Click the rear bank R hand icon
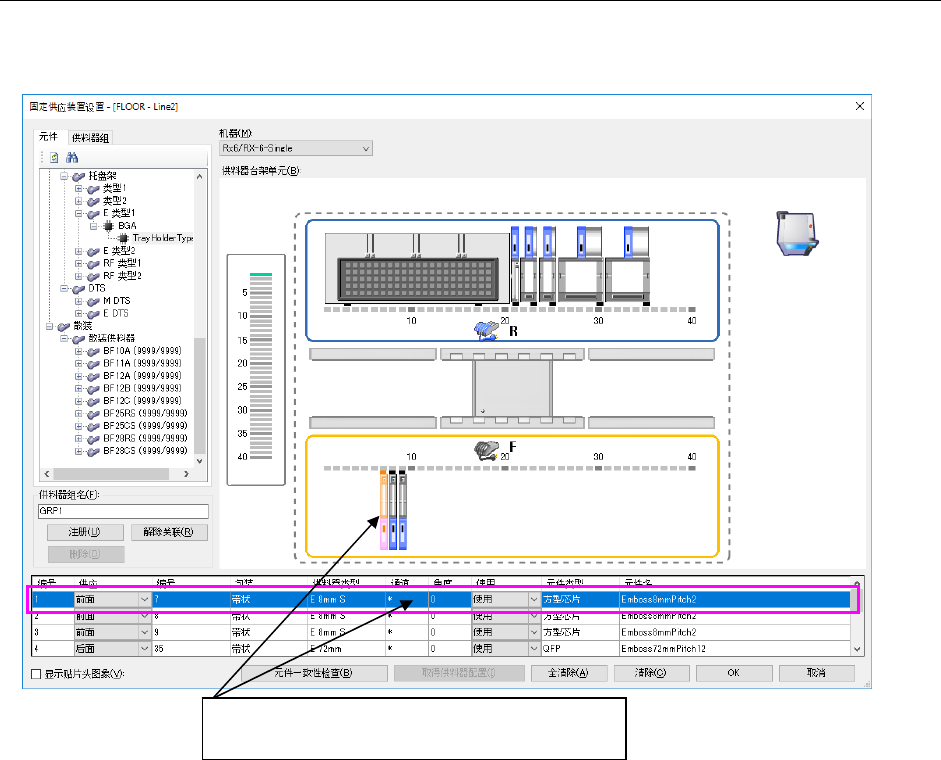Image resolution: width=941 pixels, height=760 pixels. (x=484, y=328)
